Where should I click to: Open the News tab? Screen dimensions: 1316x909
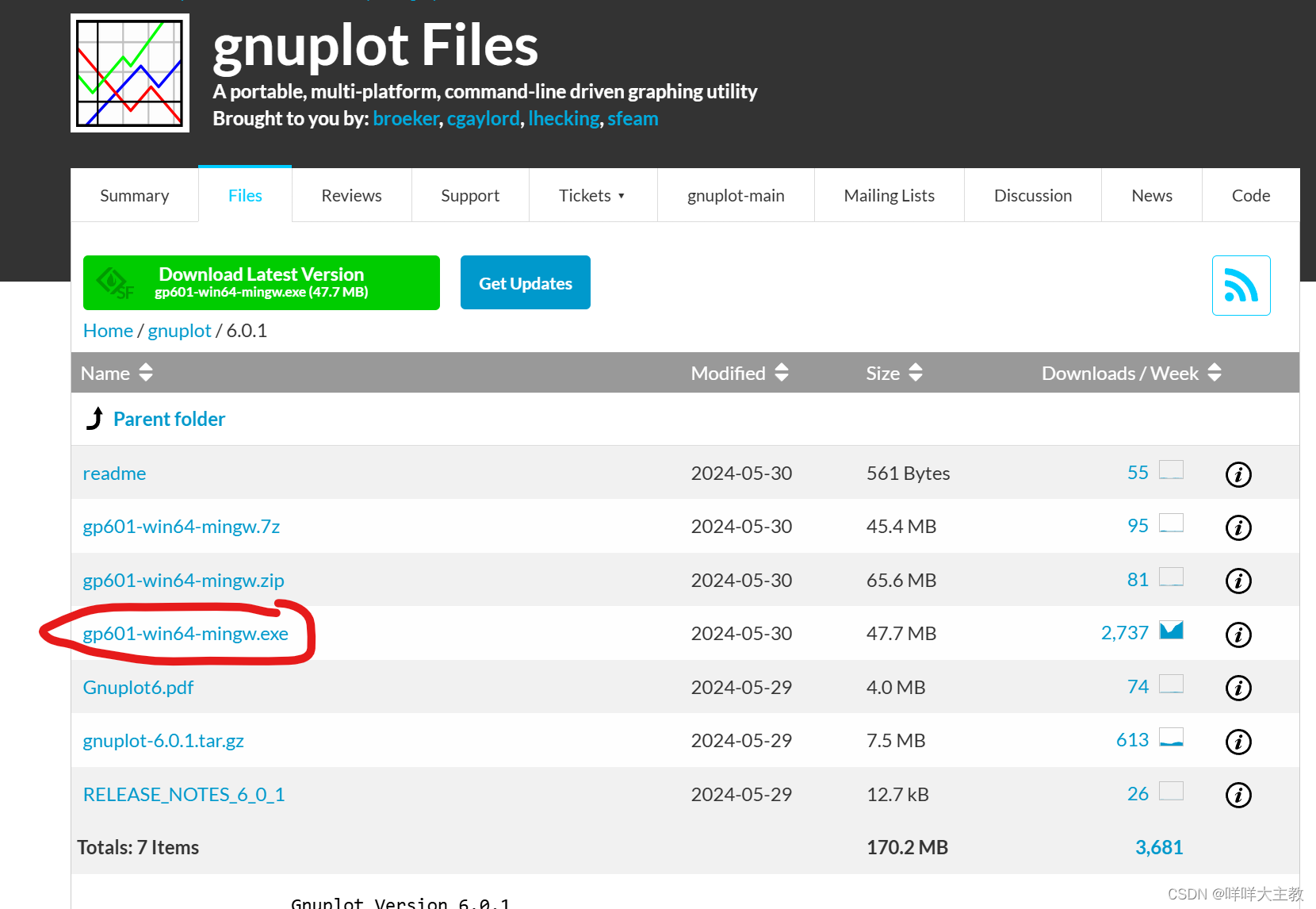(1152, 195)
